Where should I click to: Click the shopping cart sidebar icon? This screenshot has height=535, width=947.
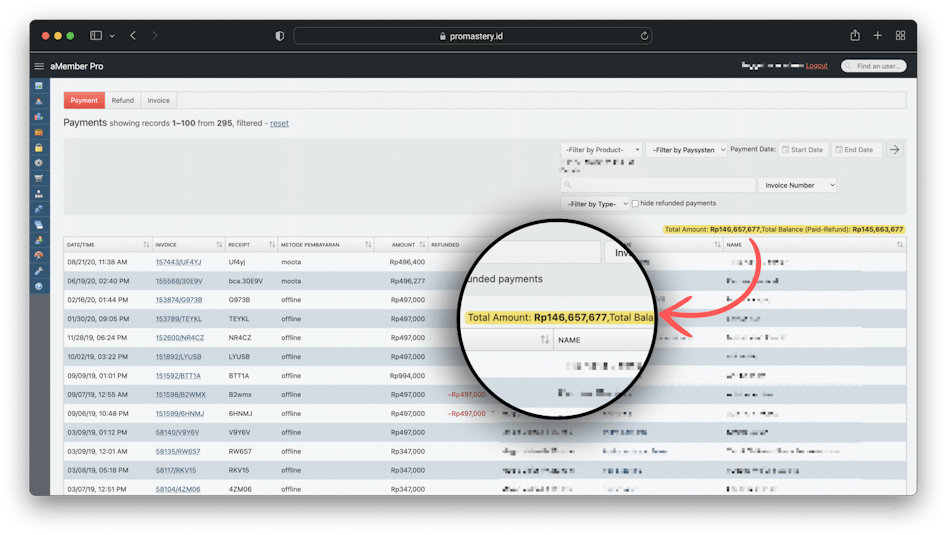tap(39, 178)
